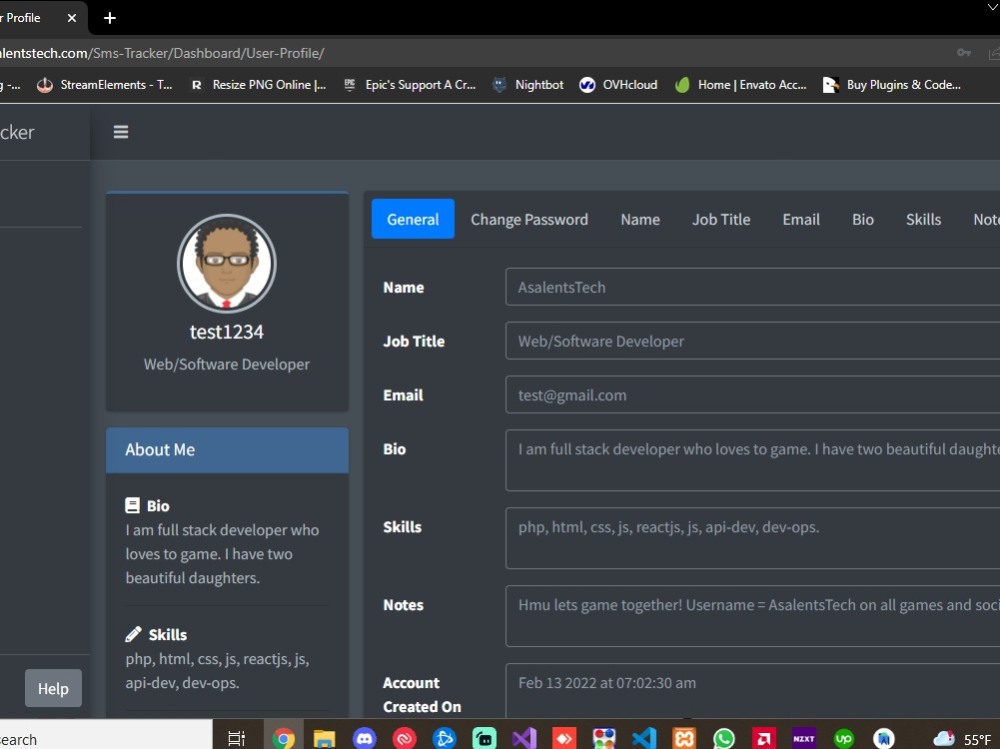Open Google Chrome from taskbar

point(283,739)
